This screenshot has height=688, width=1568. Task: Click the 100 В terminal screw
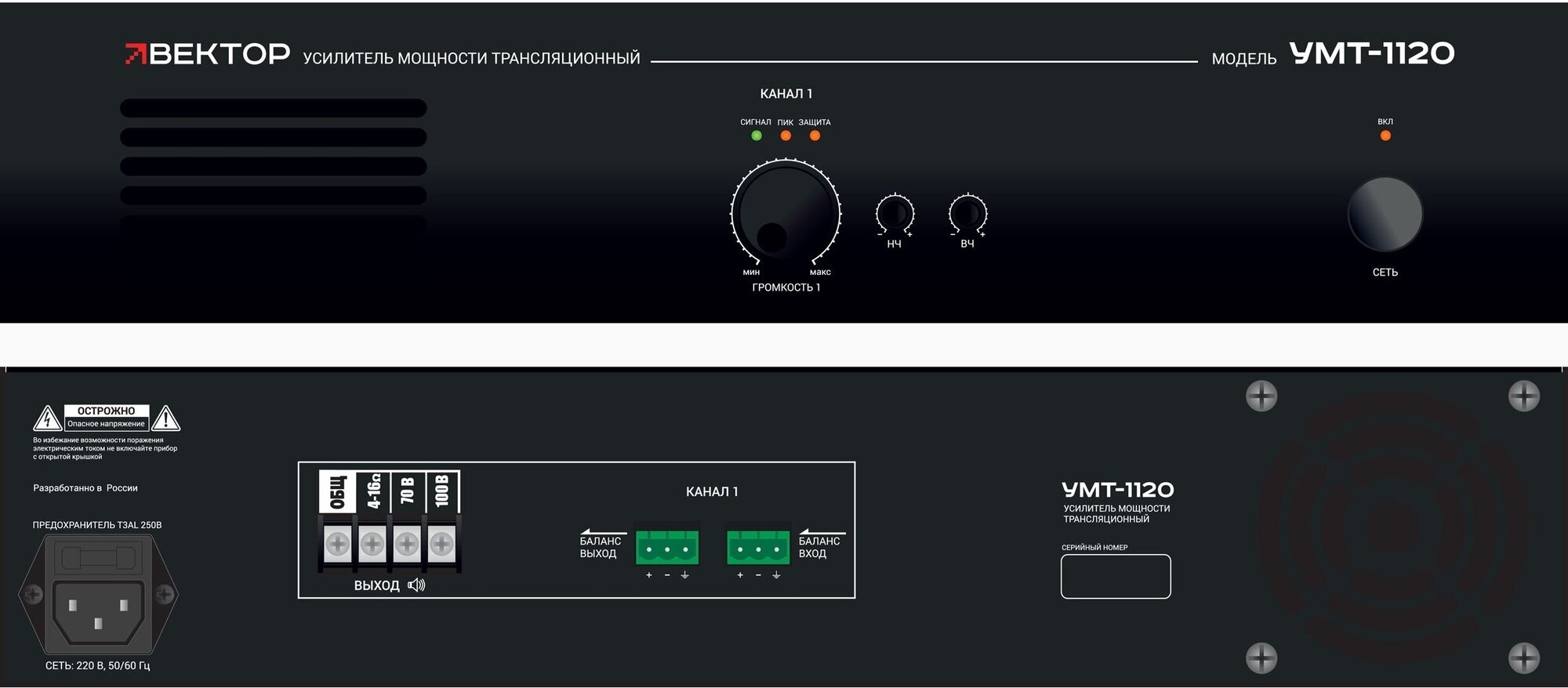tap(441, 543)
